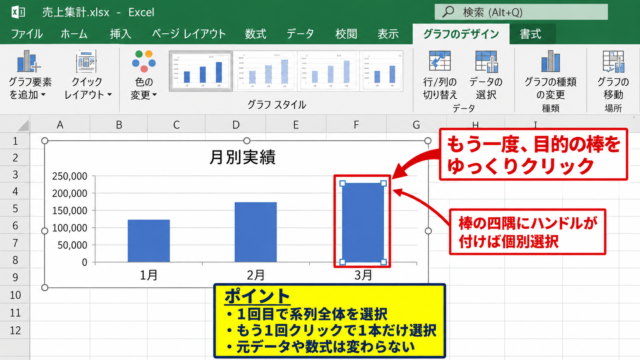Select column F header
The height and width of the screenshot is (360, 640).
pyautogui.click(x=356, y=124)
